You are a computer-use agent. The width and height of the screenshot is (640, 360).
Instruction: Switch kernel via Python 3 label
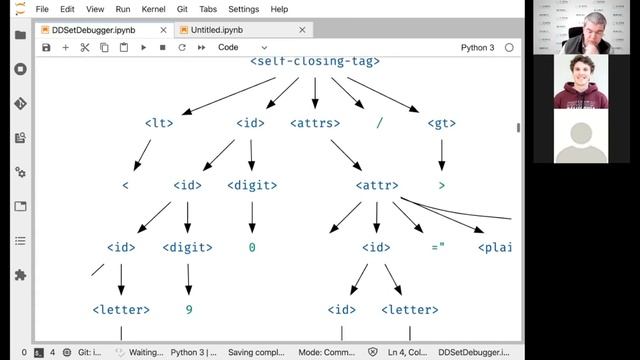pyautogui.click(x=477, y=47)
